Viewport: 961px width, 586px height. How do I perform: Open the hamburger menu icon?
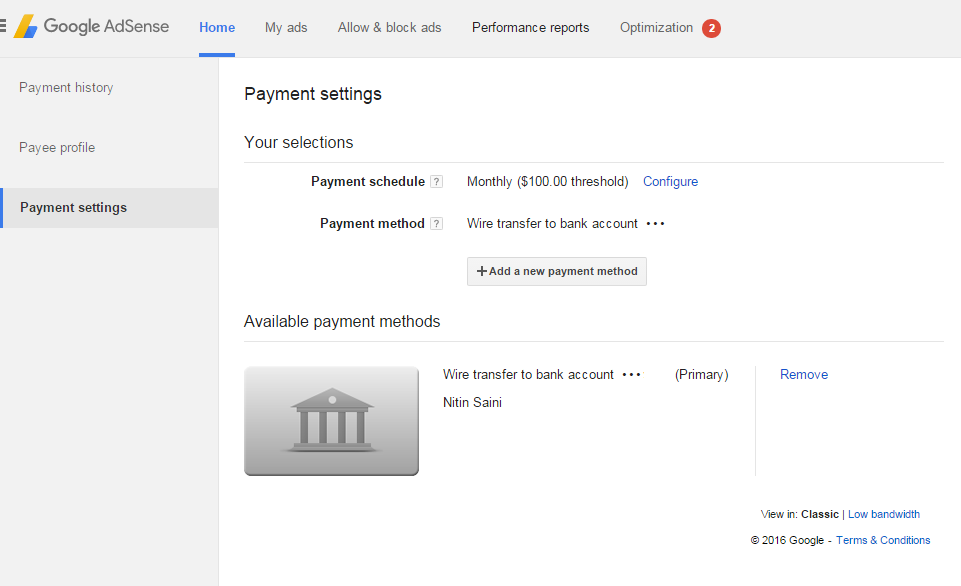pos(2,26)
